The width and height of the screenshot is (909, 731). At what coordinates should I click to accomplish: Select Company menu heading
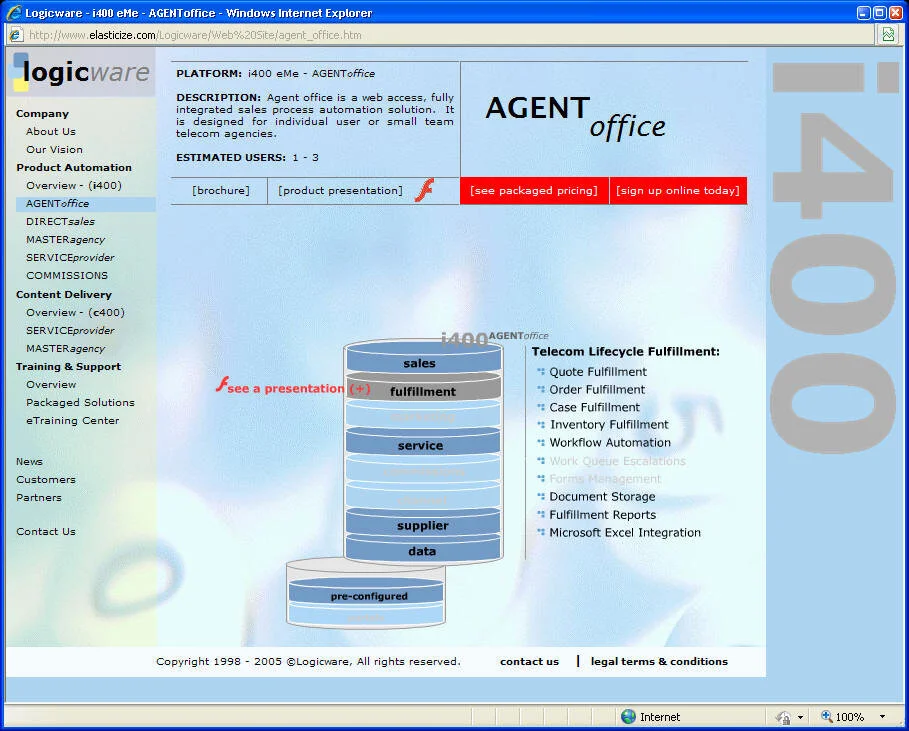point(42,114)
